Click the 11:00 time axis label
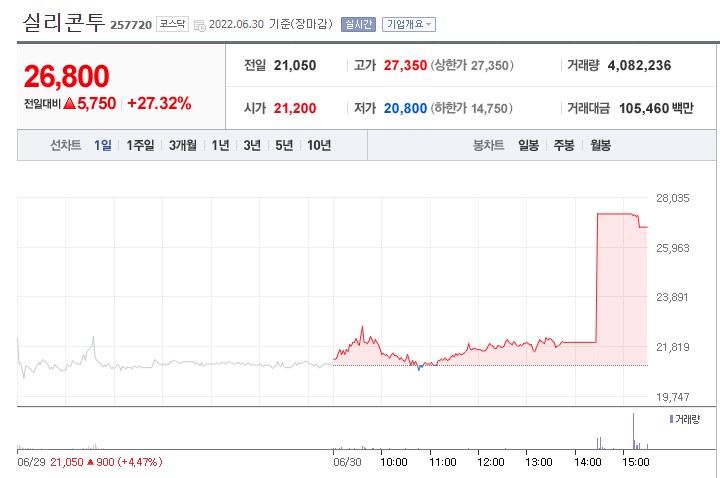The width and height of the screenshot is (720, 478). click(443, 462)
